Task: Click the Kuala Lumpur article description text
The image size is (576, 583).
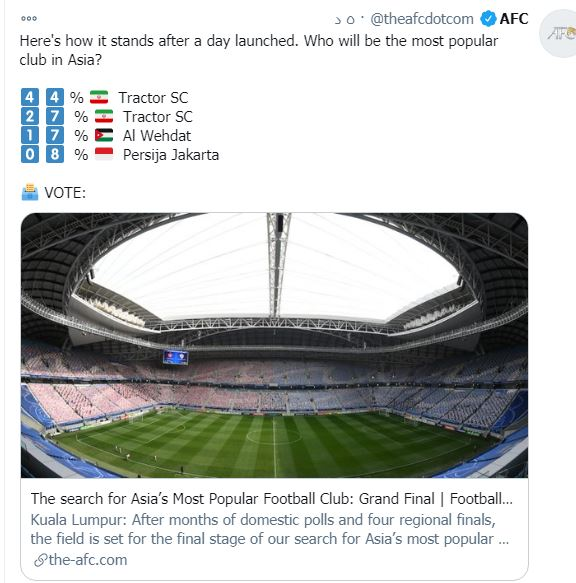Action: tap(270, 529)
